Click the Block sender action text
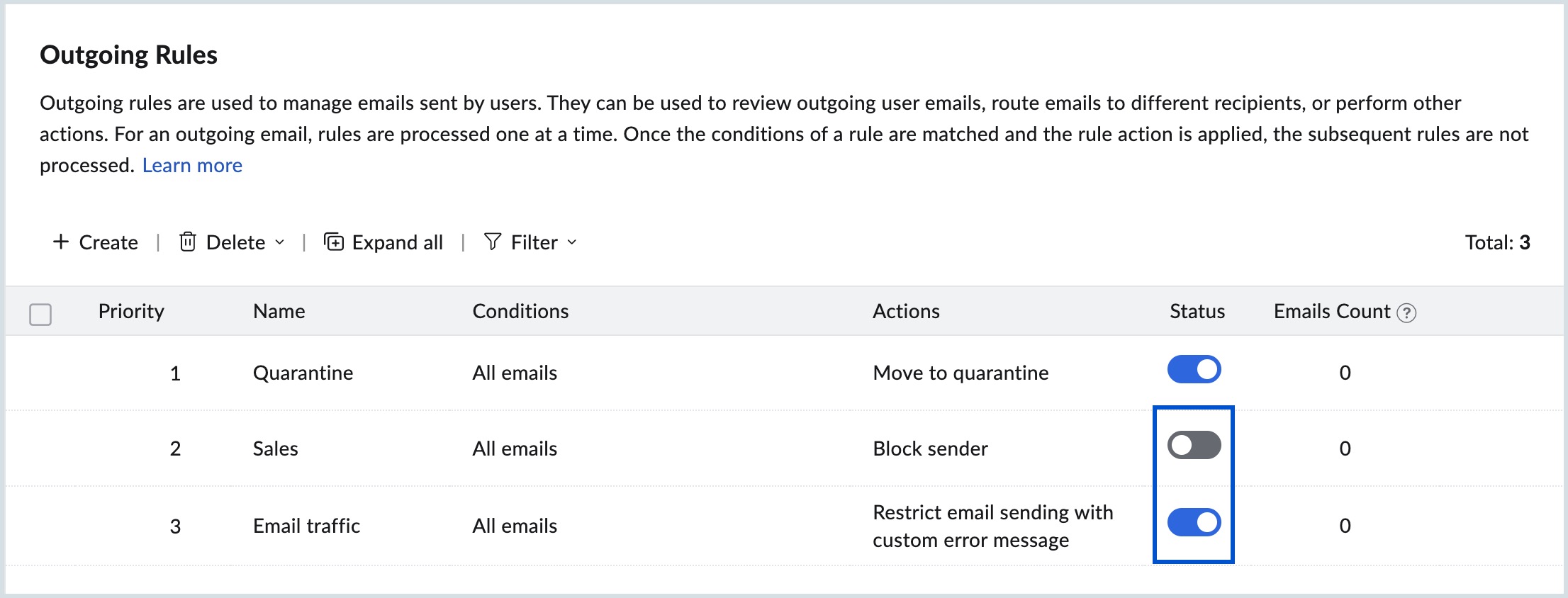 tap(930, 448)
